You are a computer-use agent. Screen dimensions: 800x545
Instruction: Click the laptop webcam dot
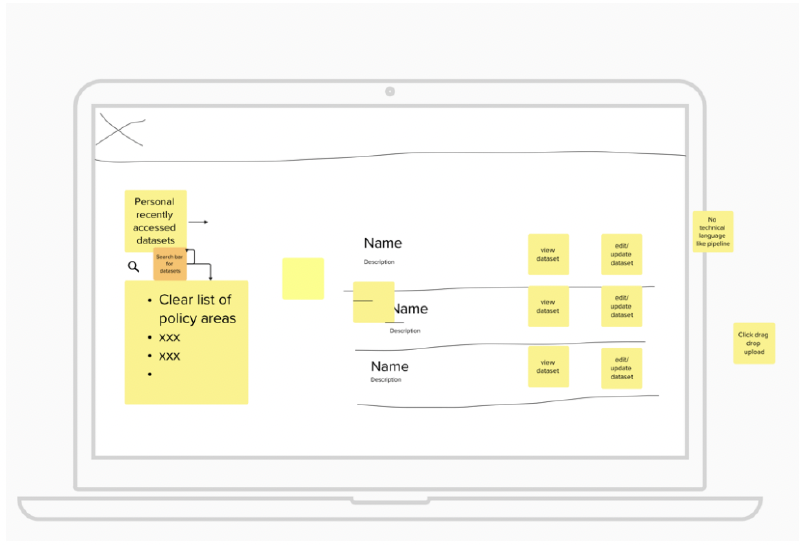390,91
